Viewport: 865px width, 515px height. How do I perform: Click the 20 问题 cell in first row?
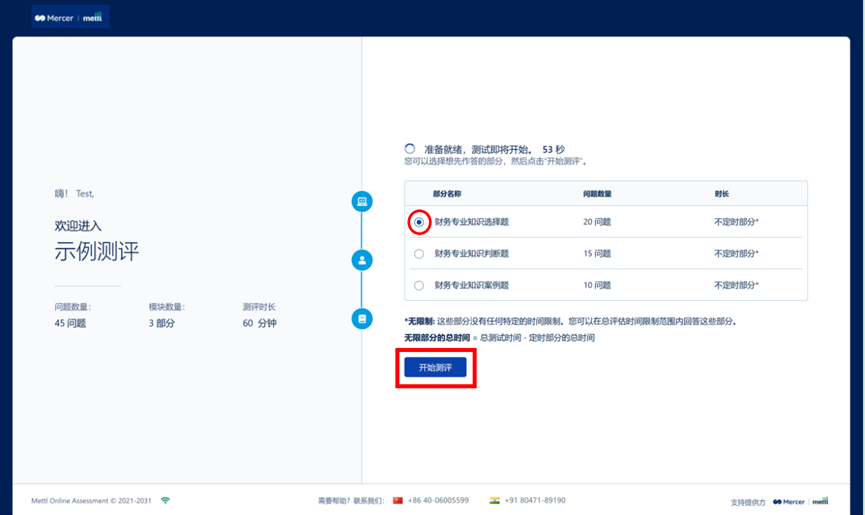pyautogui.click(x=597, y=222)
